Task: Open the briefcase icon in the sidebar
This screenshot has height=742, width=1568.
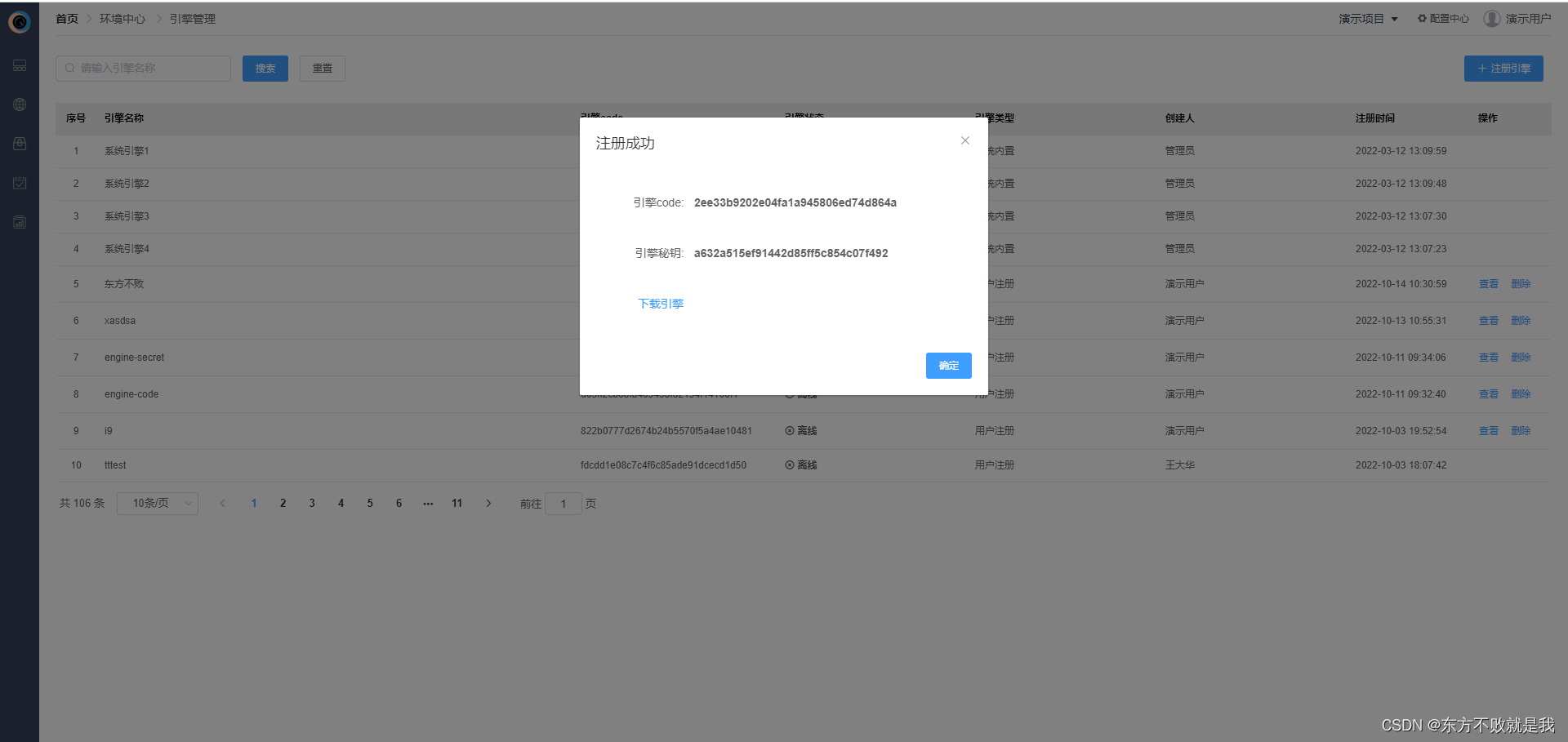Action: coord(20,144)
